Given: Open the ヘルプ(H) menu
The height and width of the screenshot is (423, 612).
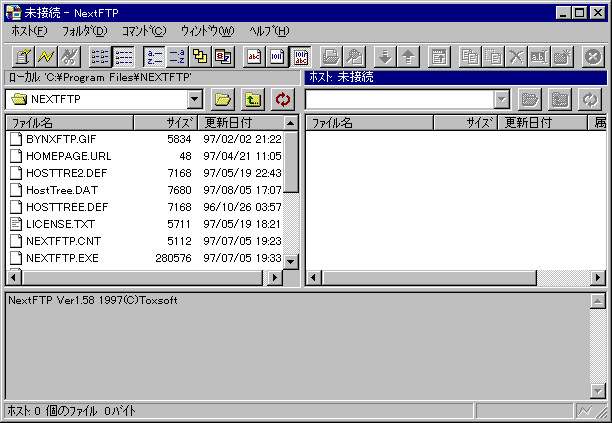Looking at the screenshot, I should 269,31.
